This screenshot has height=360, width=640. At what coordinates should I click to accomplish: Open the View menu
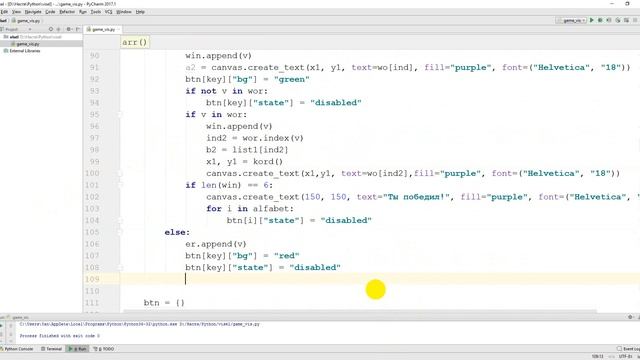16,12
